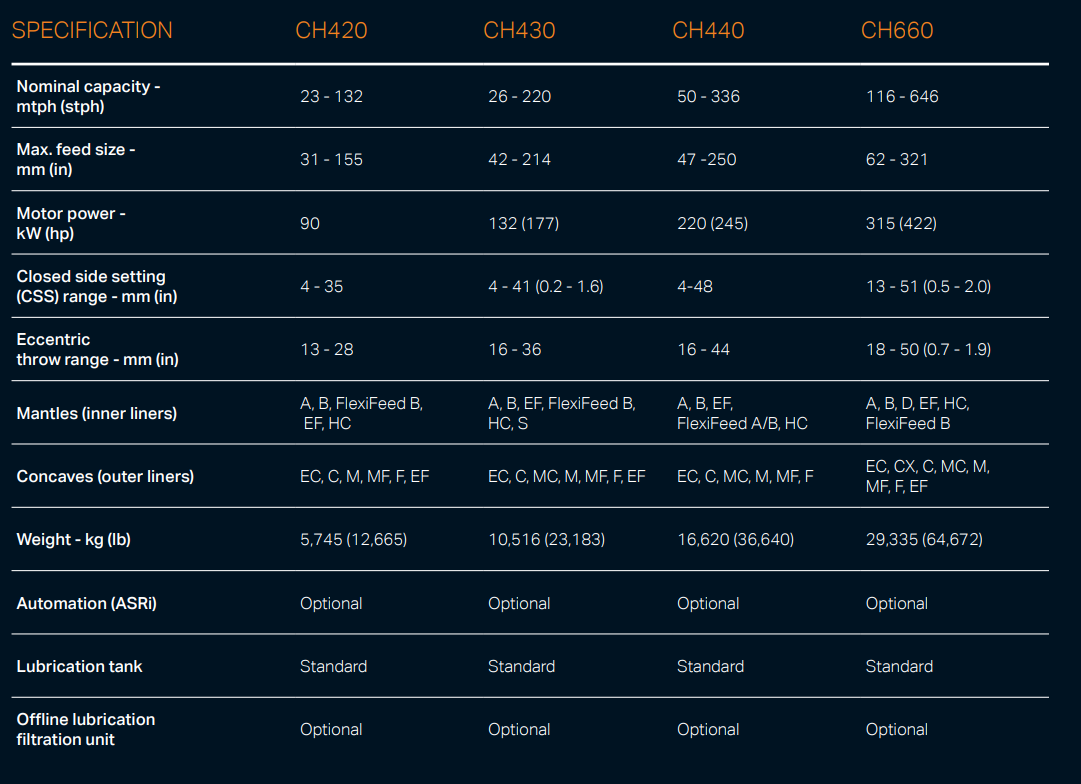Click the Weight - kg (lb) label
This screenshot has height=784, width=1081.
(x=73, y=539)
